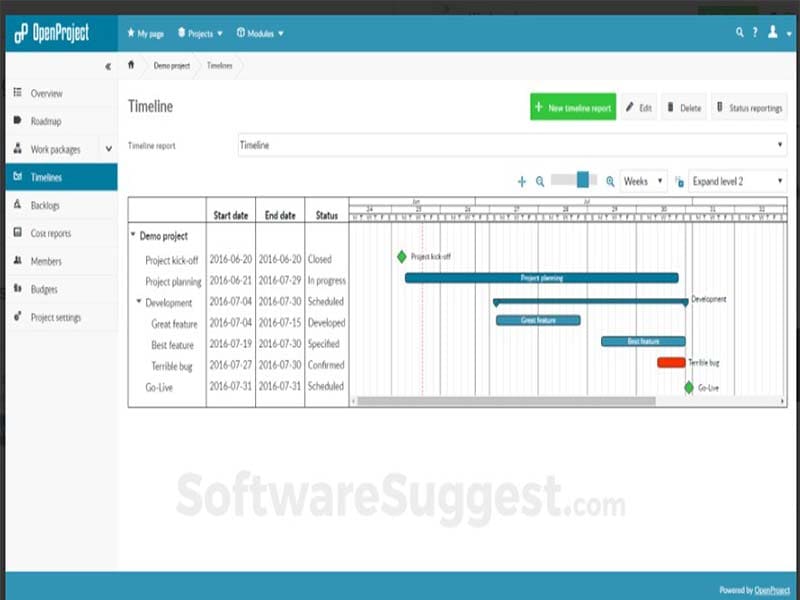Select Project kick-off row name
Screen dimensions: 800x600
tap(171, 260)
